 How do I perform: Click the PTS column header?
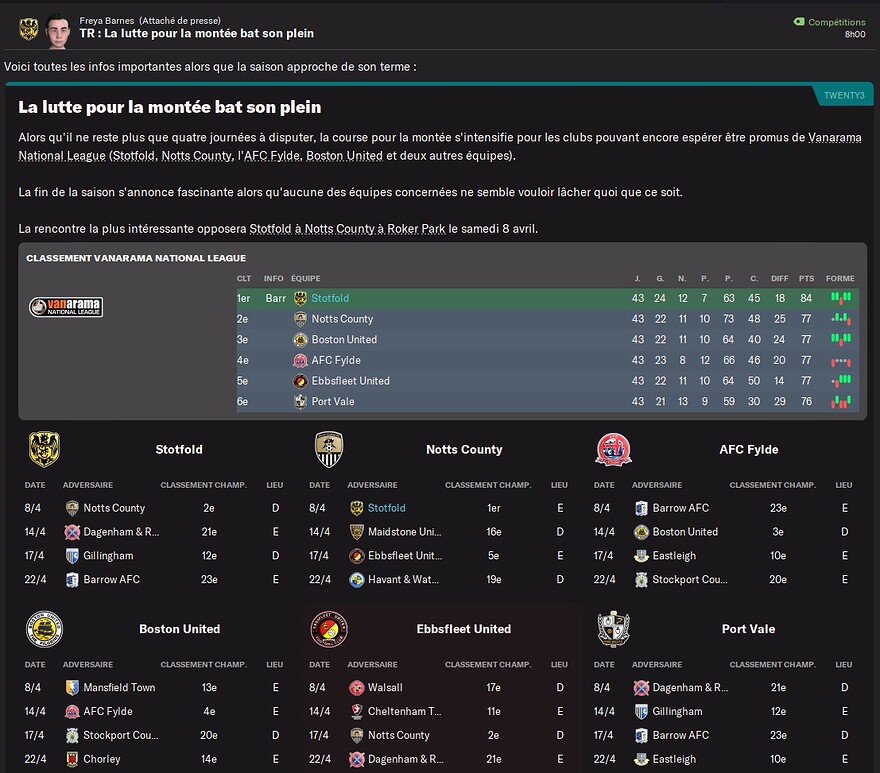(806, 278)
